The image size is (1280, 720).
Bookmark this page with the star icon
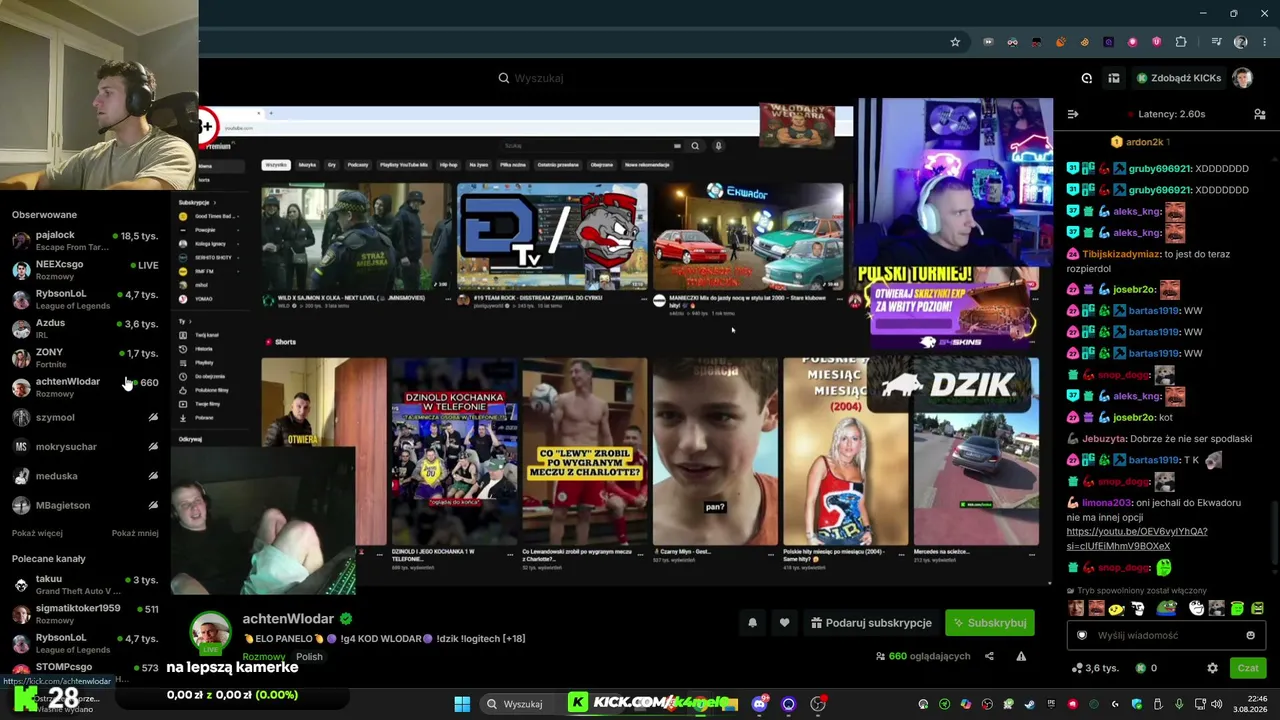955,42
